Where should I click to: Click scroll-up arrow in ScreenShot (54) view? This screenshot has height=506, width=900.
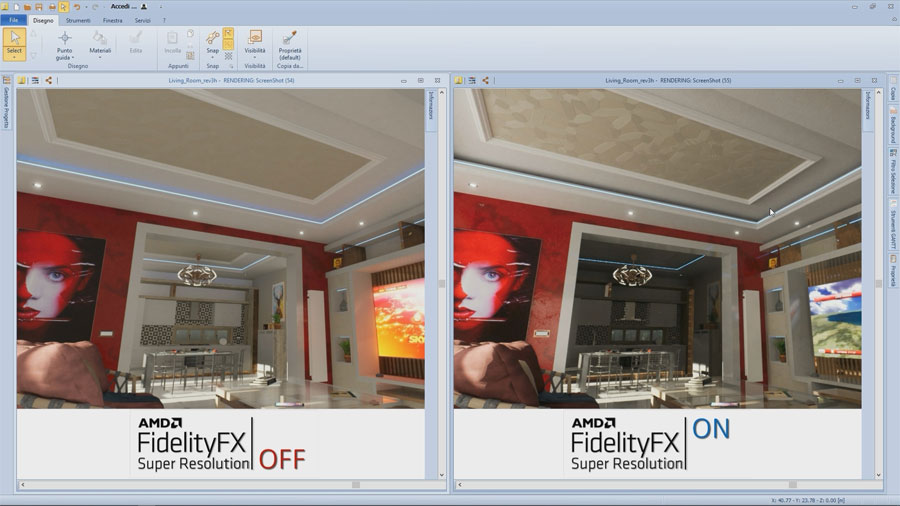(442, 92)
